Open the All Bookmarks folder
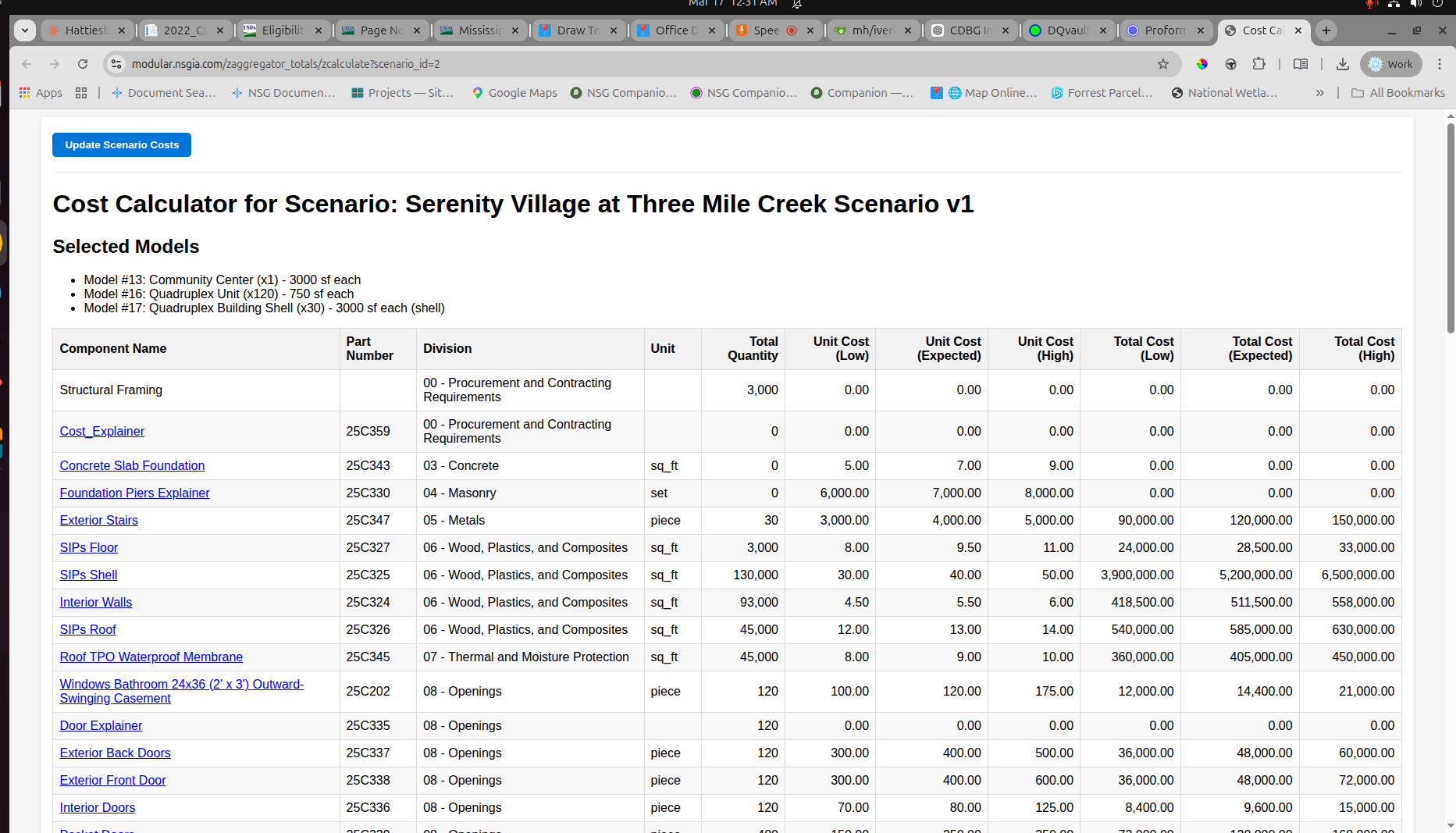The height and width of the screenshot is (833, 1456). (1398, 93)
